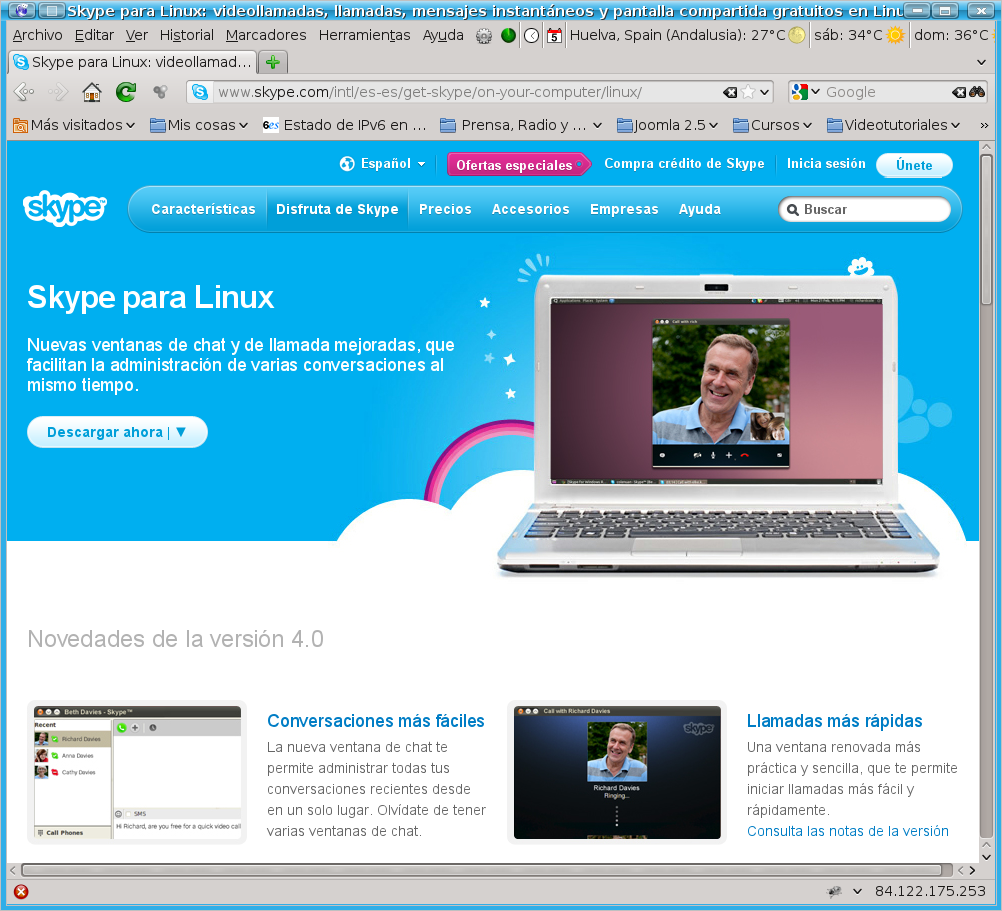The image size is (1002, 911).
Task: Click the green circle status icon
Action: coord(509,36)
